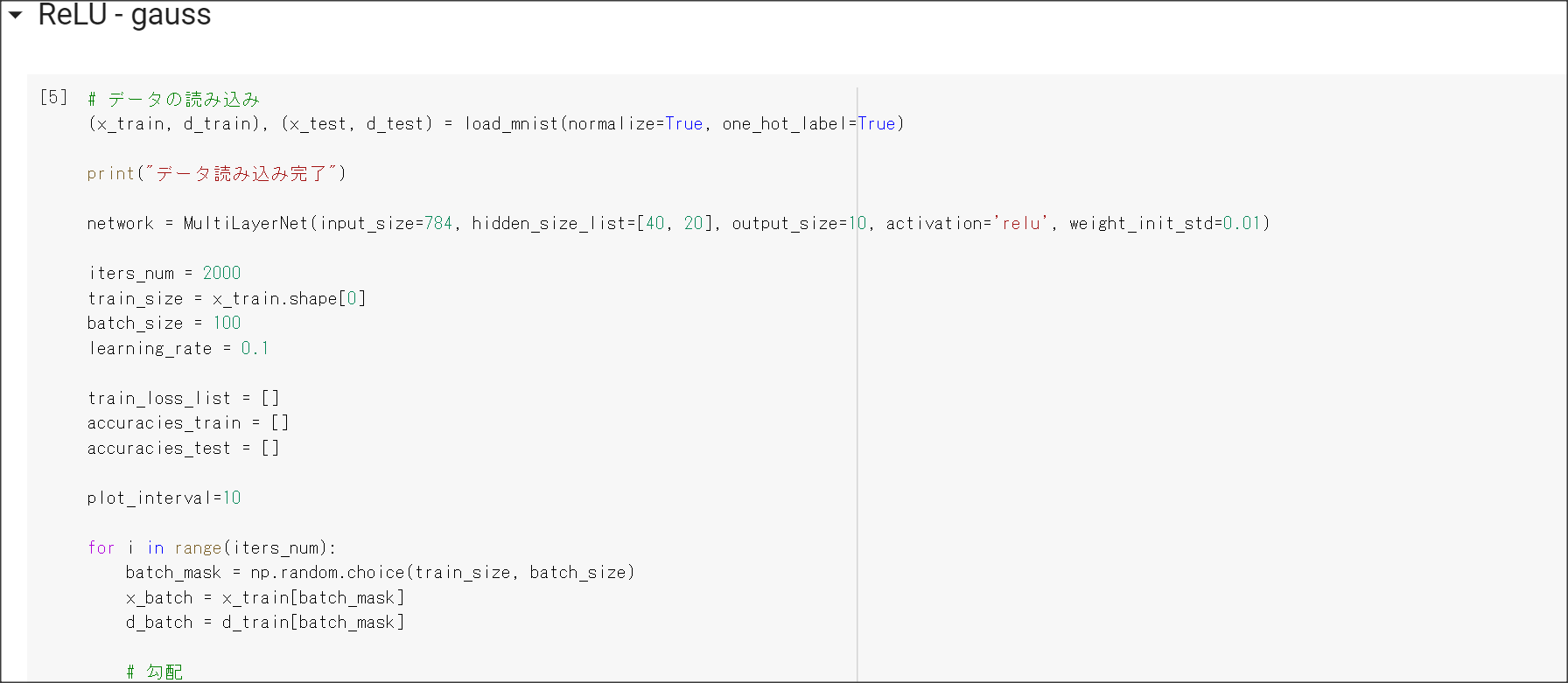
Task: Click MultiLayerNet in the network line
Action: click(246, 224)
